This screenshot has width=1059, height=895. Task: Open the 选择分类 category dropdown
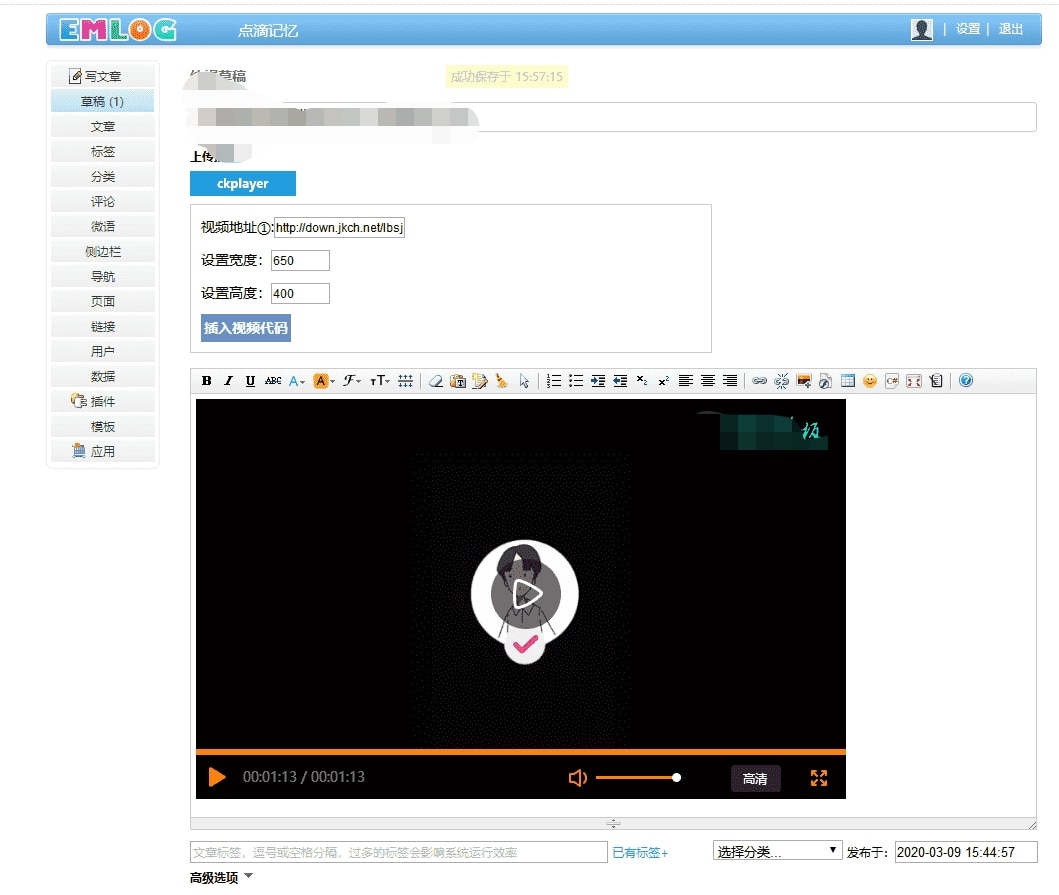click(x=777, y=851)
